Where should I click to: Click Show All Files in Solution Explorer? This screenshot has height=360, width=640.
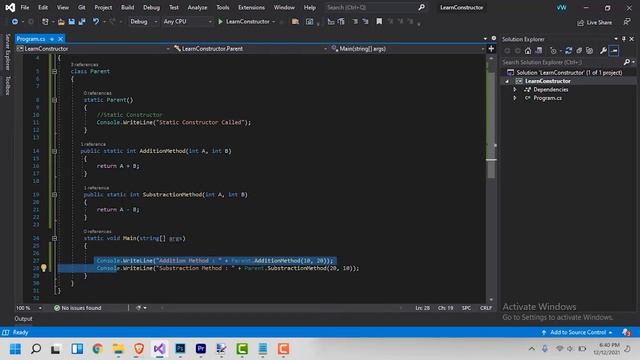click(589, 51)
